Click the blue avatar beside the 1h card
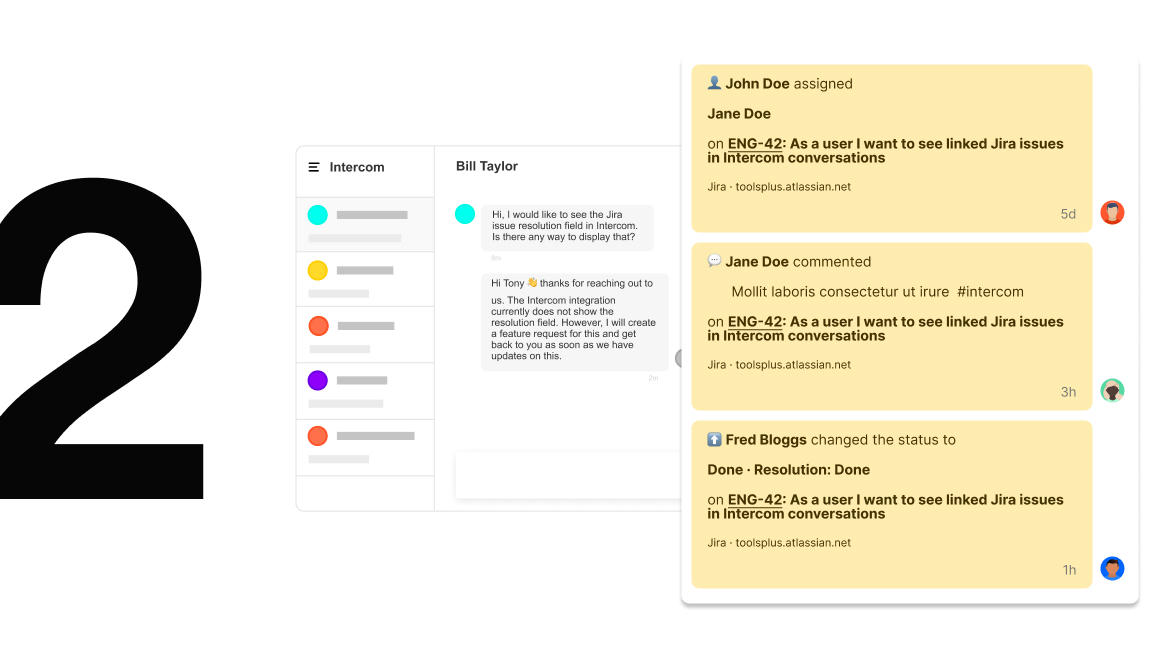Viewport: 1160px width, 658px height. (x=1112, y=568)
